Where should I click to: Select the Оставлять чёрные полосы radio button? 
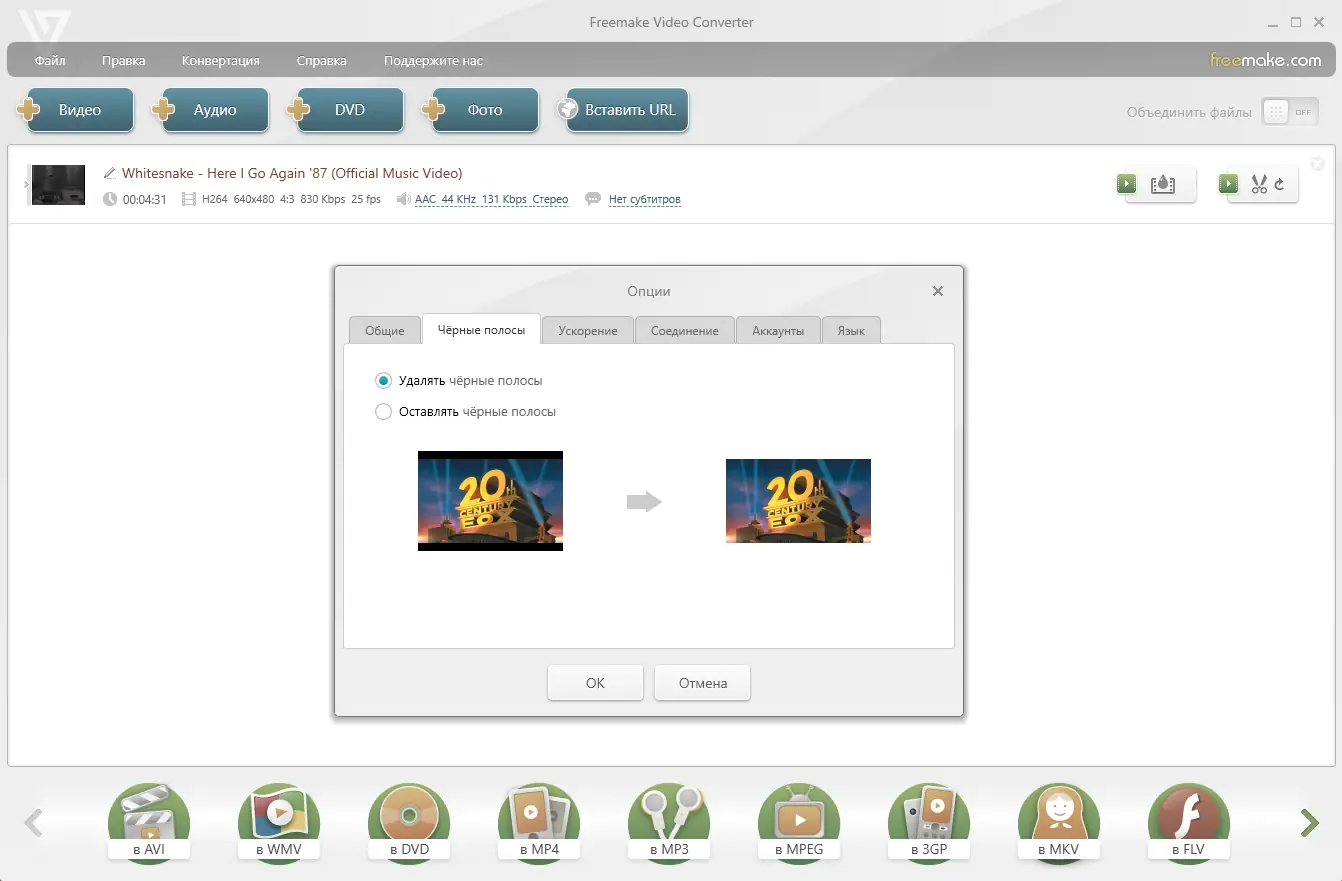coord(383,412)
